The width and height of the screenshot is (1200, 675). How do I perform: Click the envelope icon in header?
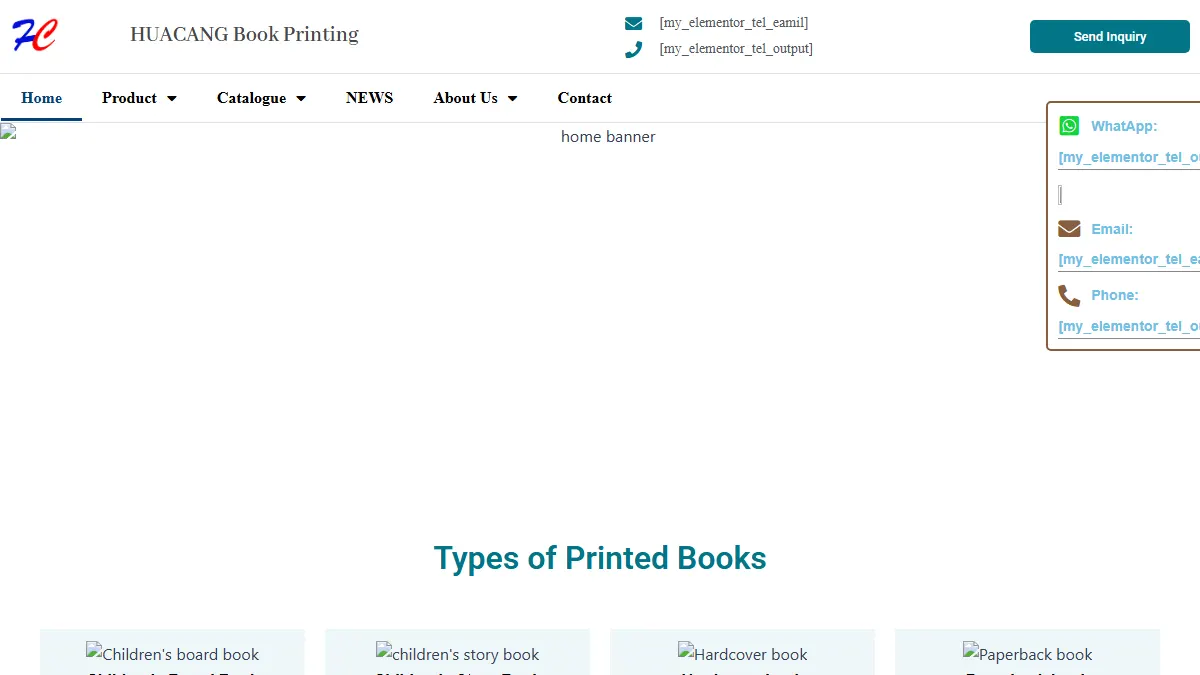point(633,23)
